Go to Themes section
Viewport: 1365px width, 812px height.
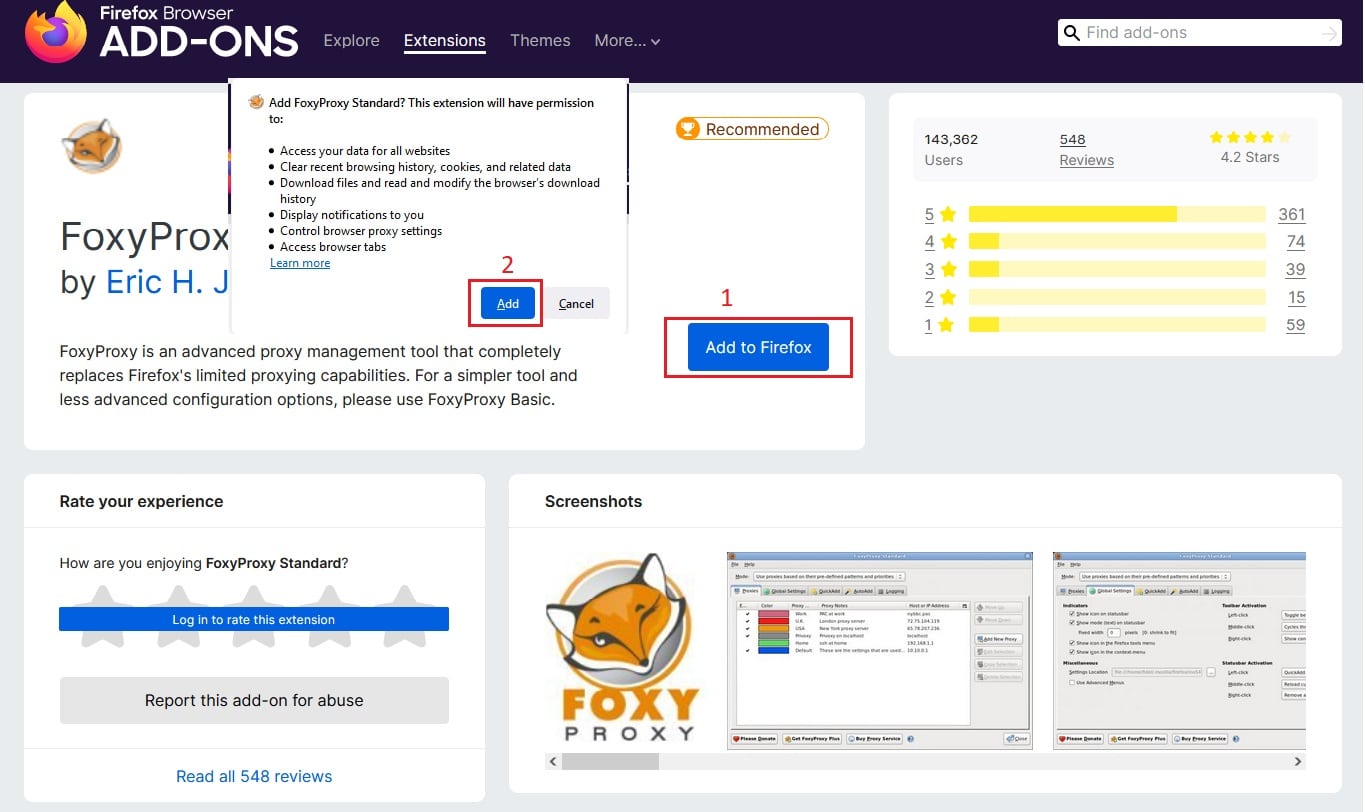coord(540,41)
